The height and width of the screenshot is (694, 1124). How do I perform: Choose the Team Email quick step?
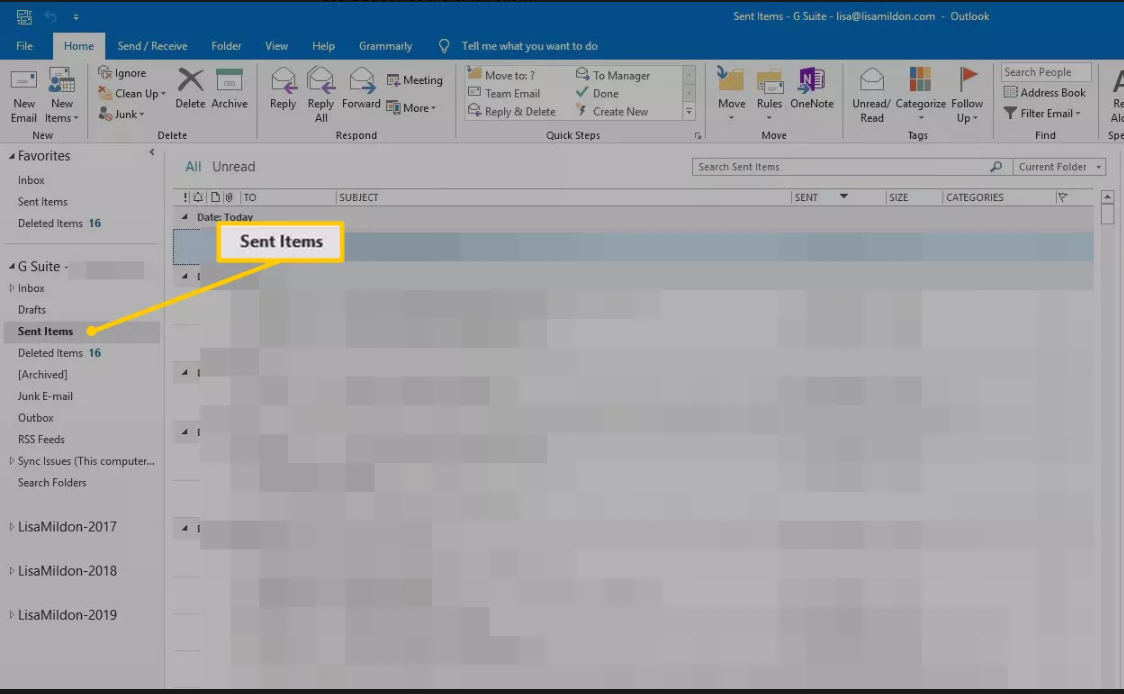point(504,93)
